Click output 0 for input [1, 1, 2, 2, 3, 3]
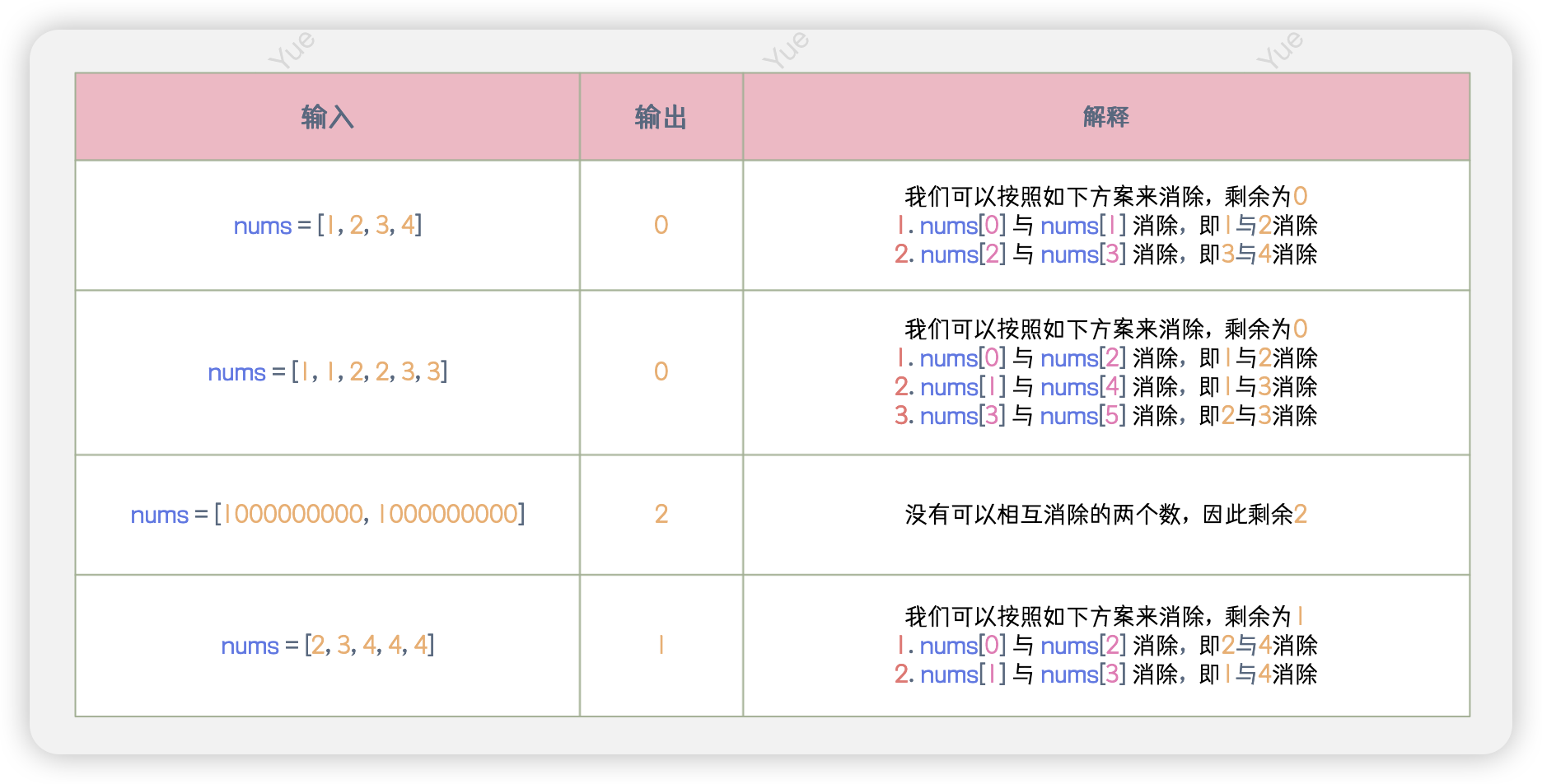The width and height of the screenshot is (1542, 784). click(x=661, y=371)
